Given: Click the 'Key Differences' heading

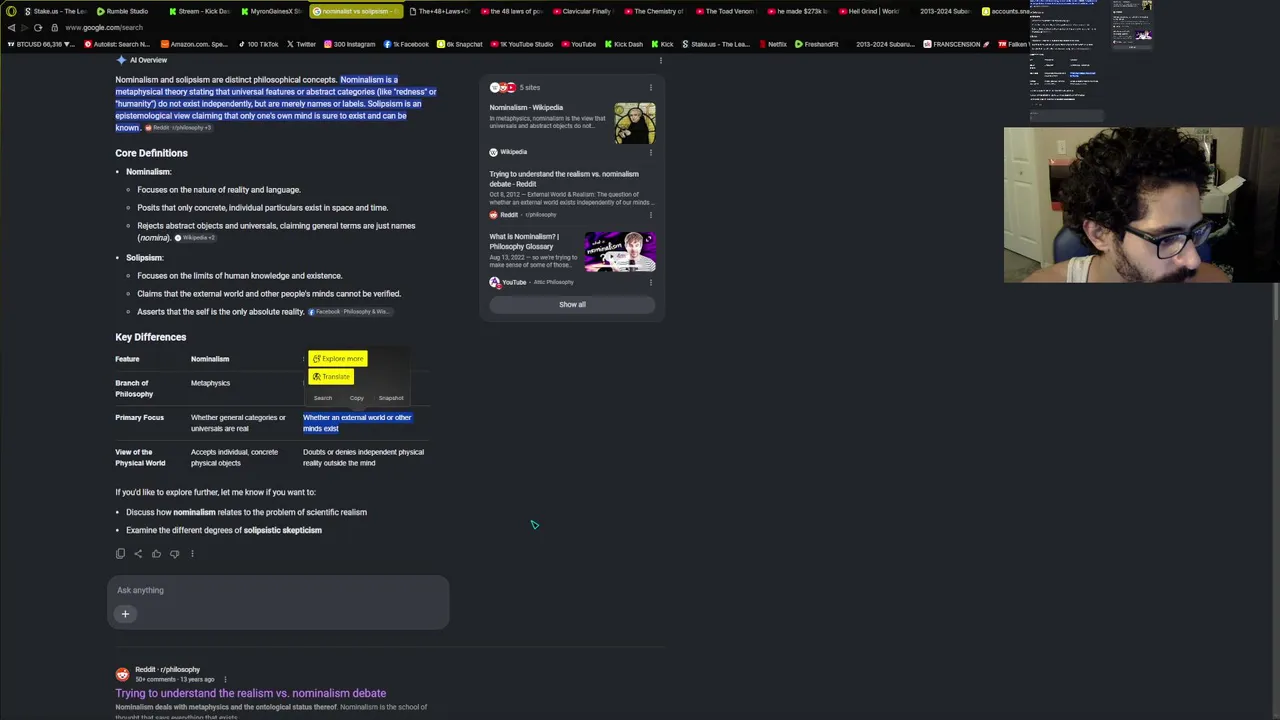Looking at the screenshot, I should (x=150, y=337).
